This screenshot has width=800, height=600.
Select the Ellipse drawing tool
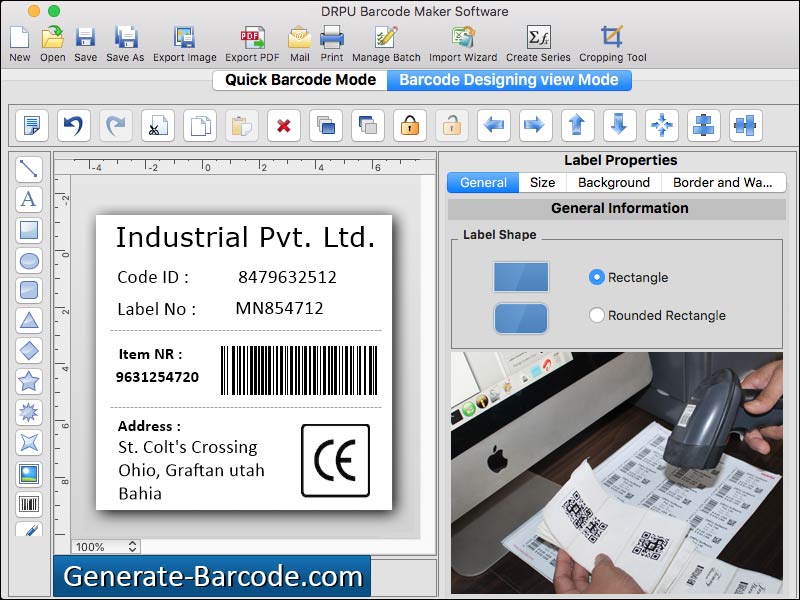(29, 261)
